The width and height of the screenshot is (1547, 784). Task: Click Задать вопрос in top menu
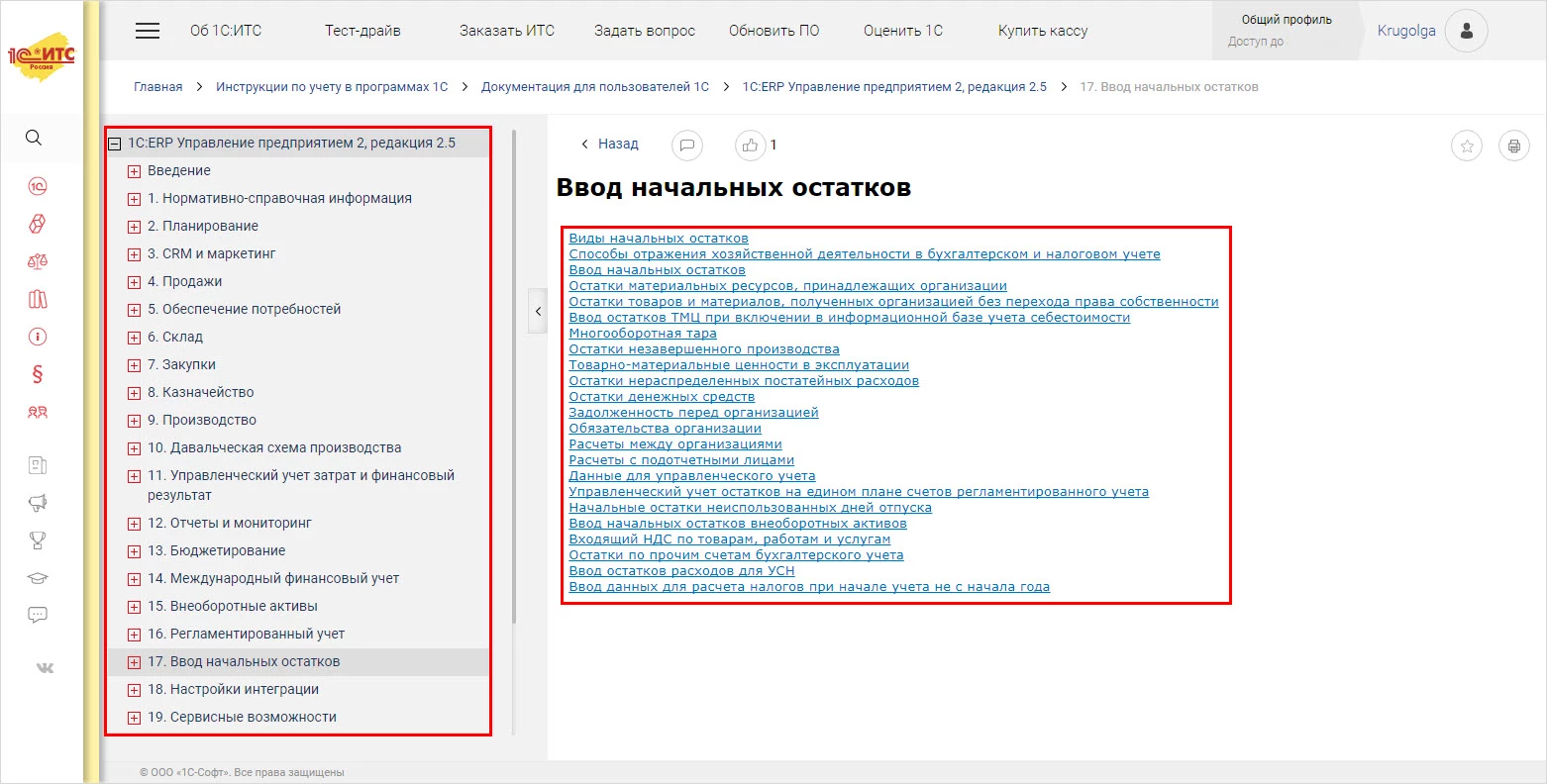(x=645, y=31)
